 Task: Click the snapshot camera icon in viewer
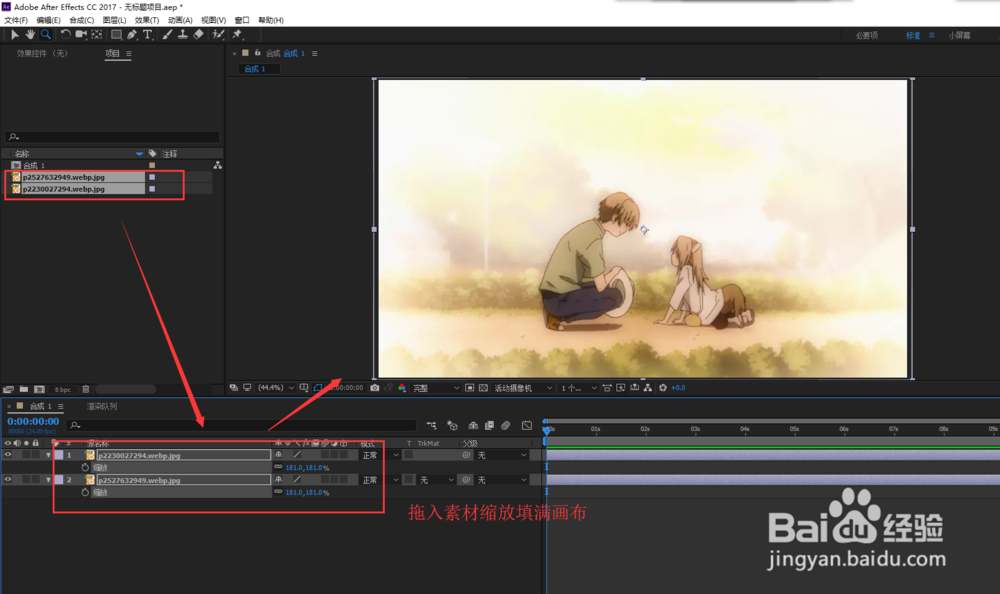point(375,388)
